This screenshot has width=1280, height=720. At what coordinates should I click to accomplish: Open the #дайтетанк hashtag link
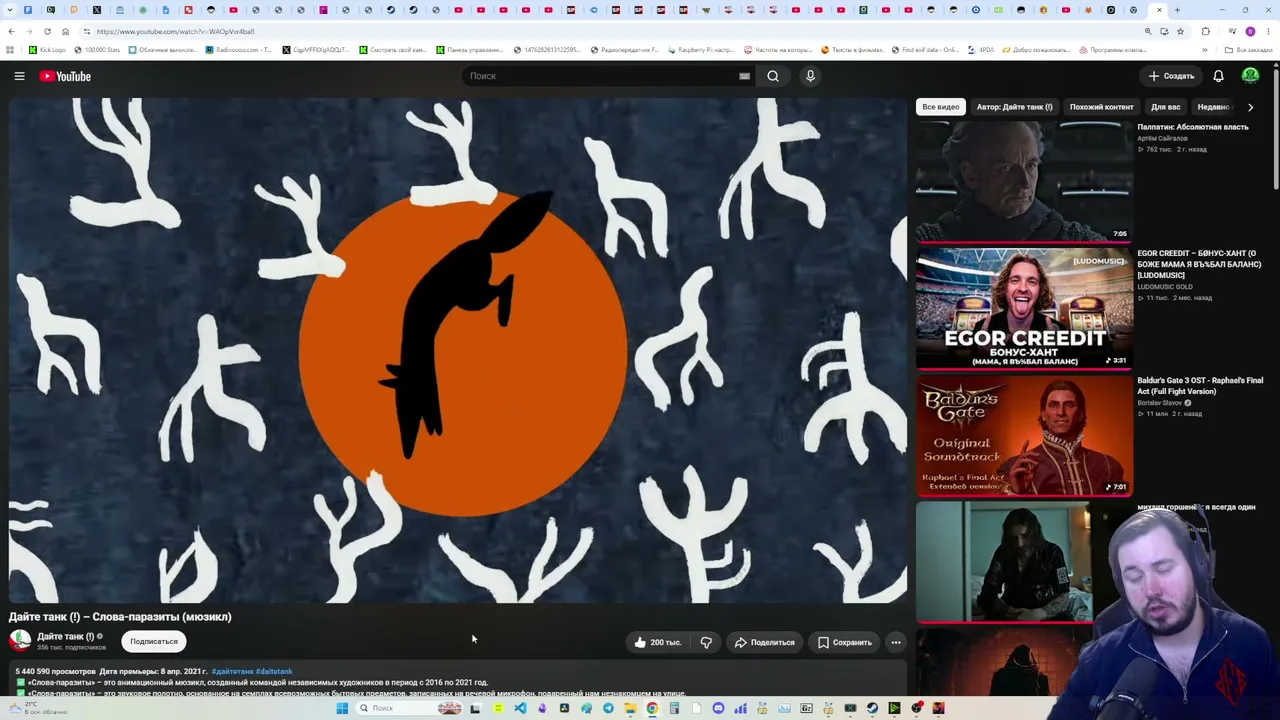pyautogui.click(x=232, y=671)
